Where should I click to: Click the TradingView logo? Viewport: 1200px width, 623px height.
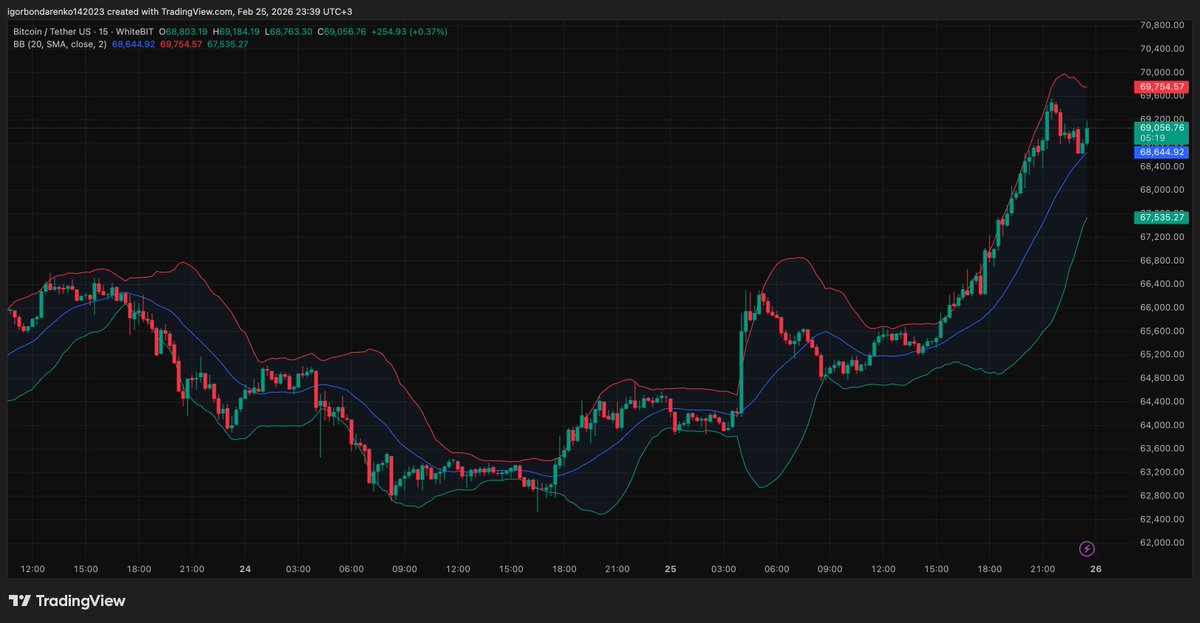pyautogui.click(x=67, y=600)
